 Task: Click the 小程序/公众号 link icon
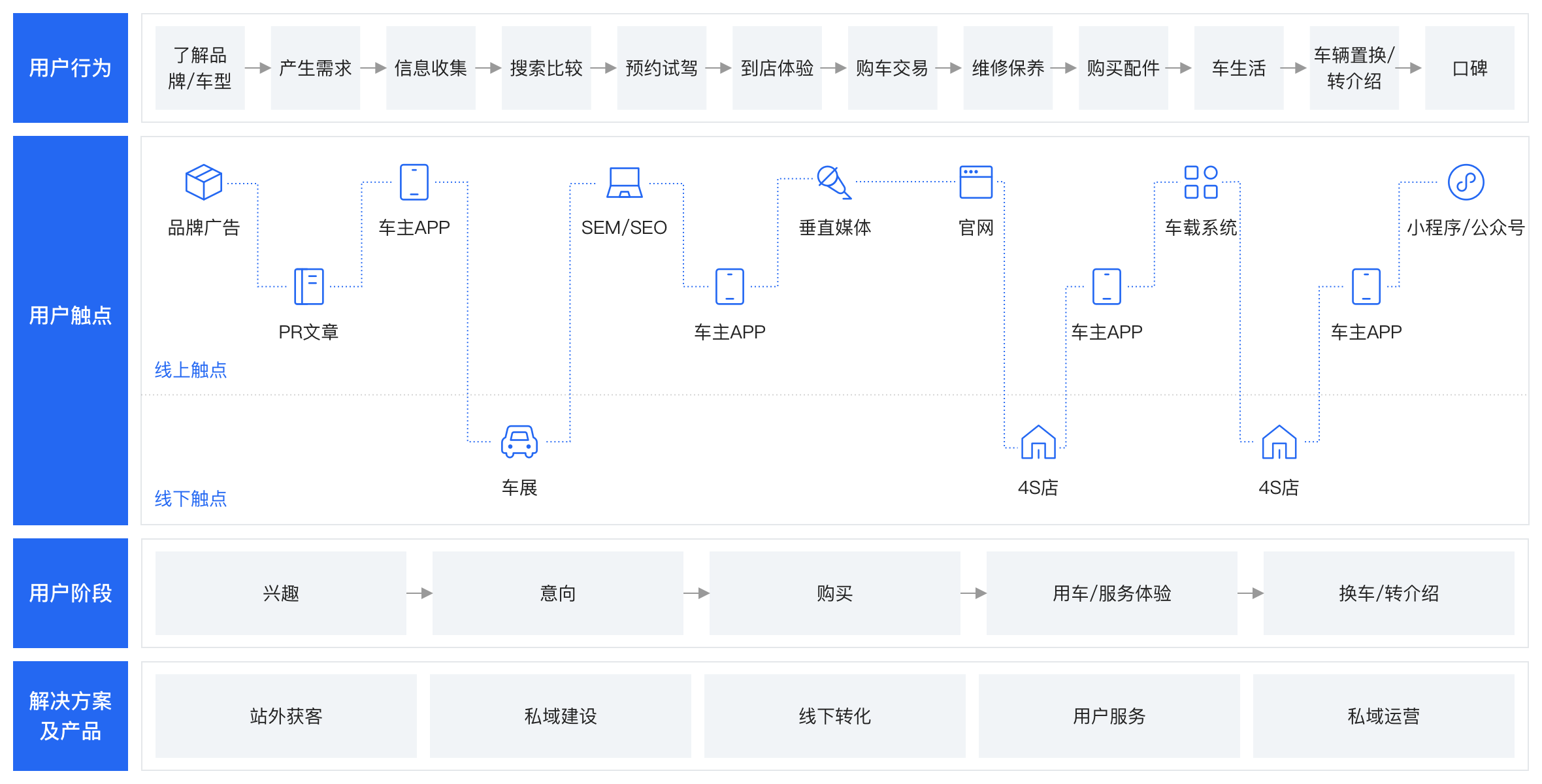click(1466, 182)
